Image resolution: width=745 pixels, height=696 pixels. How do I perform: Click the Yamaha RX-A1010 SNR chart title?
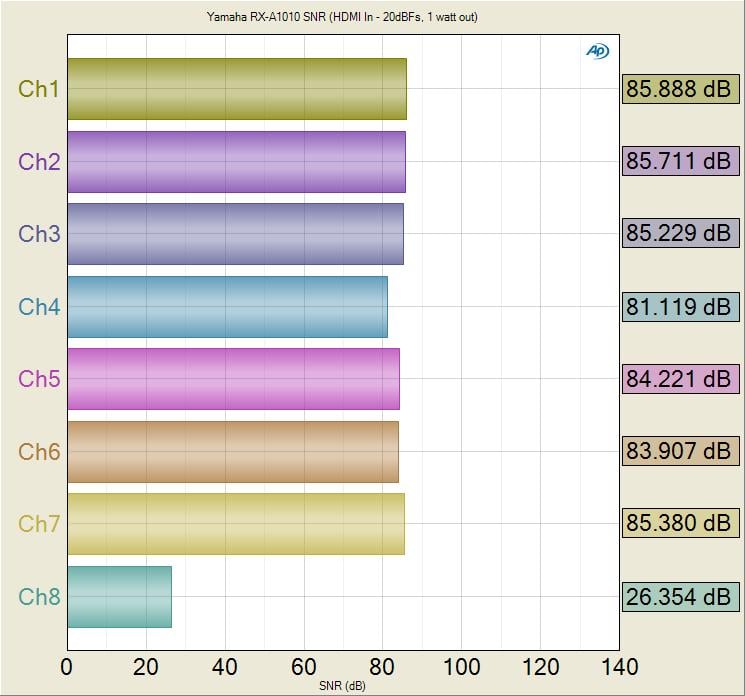[342, 17]
